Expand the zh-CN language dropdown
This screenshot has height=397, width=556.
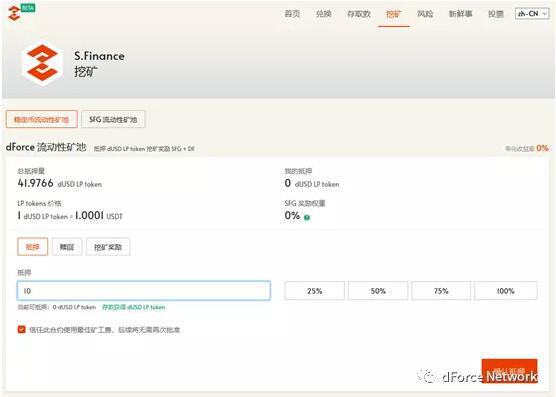coord(532,14)
